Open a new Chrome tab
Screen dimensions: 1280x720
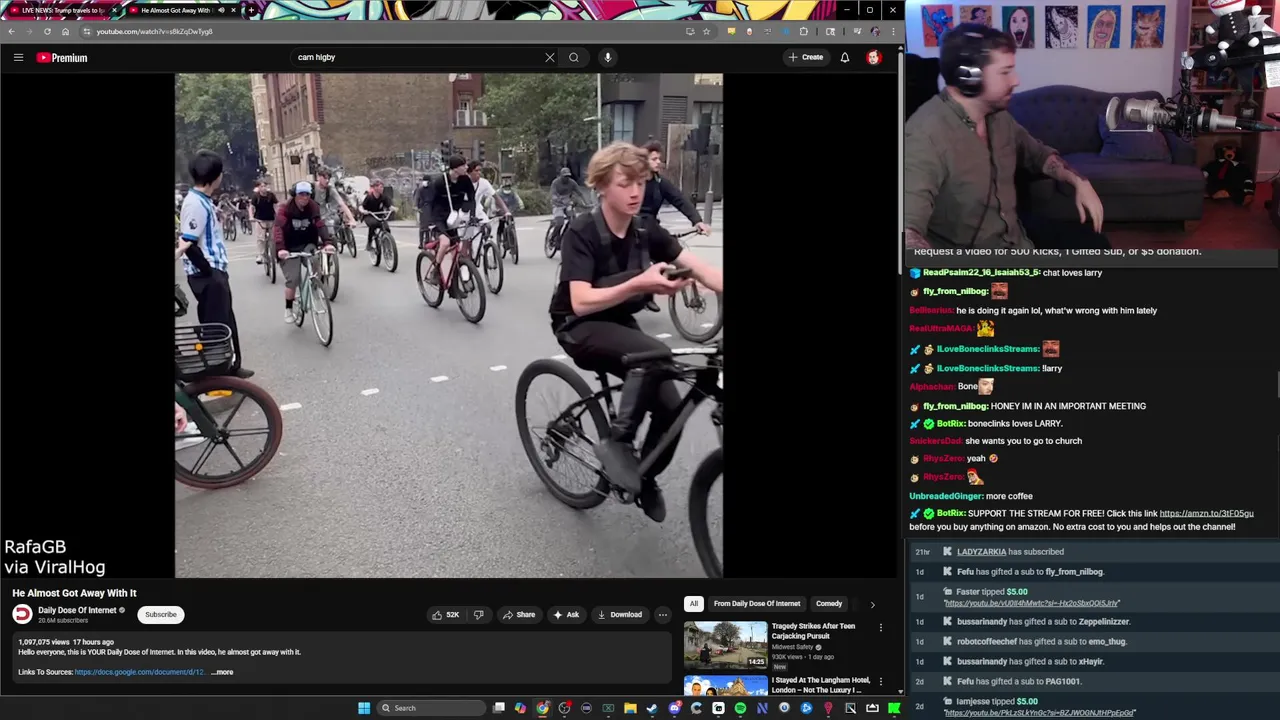tap(250, 10)
